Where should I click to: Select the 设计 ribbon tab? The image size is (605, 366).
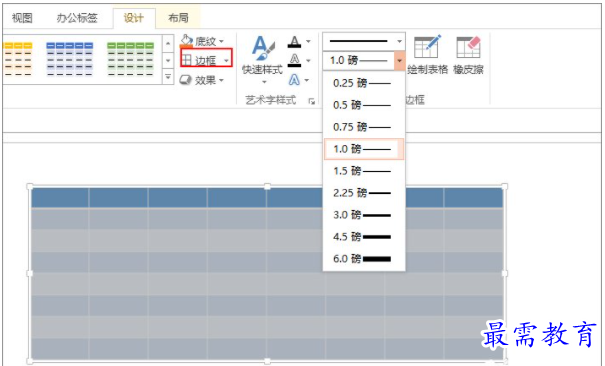click(x=134, y=18)
